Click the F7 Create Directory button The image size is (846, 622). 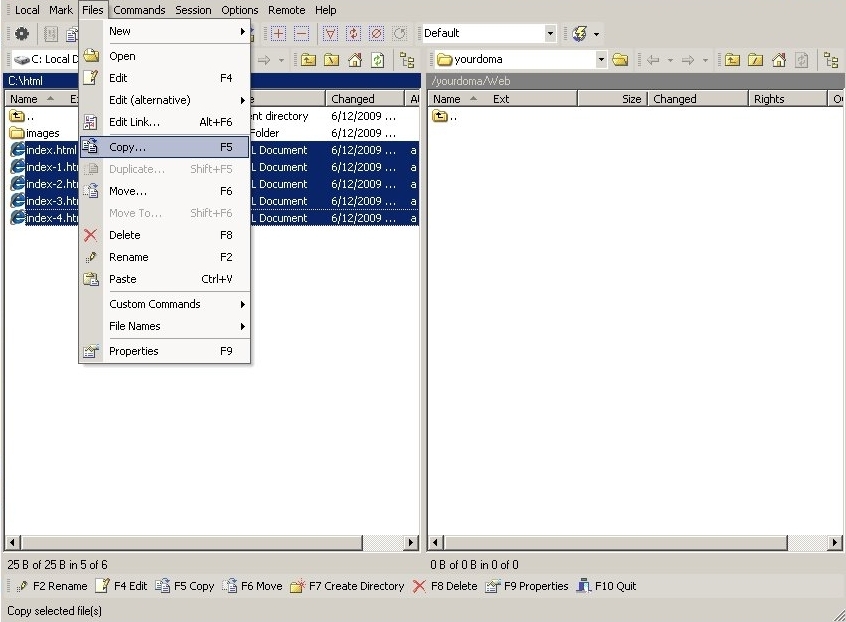click(x=347, y=586)
